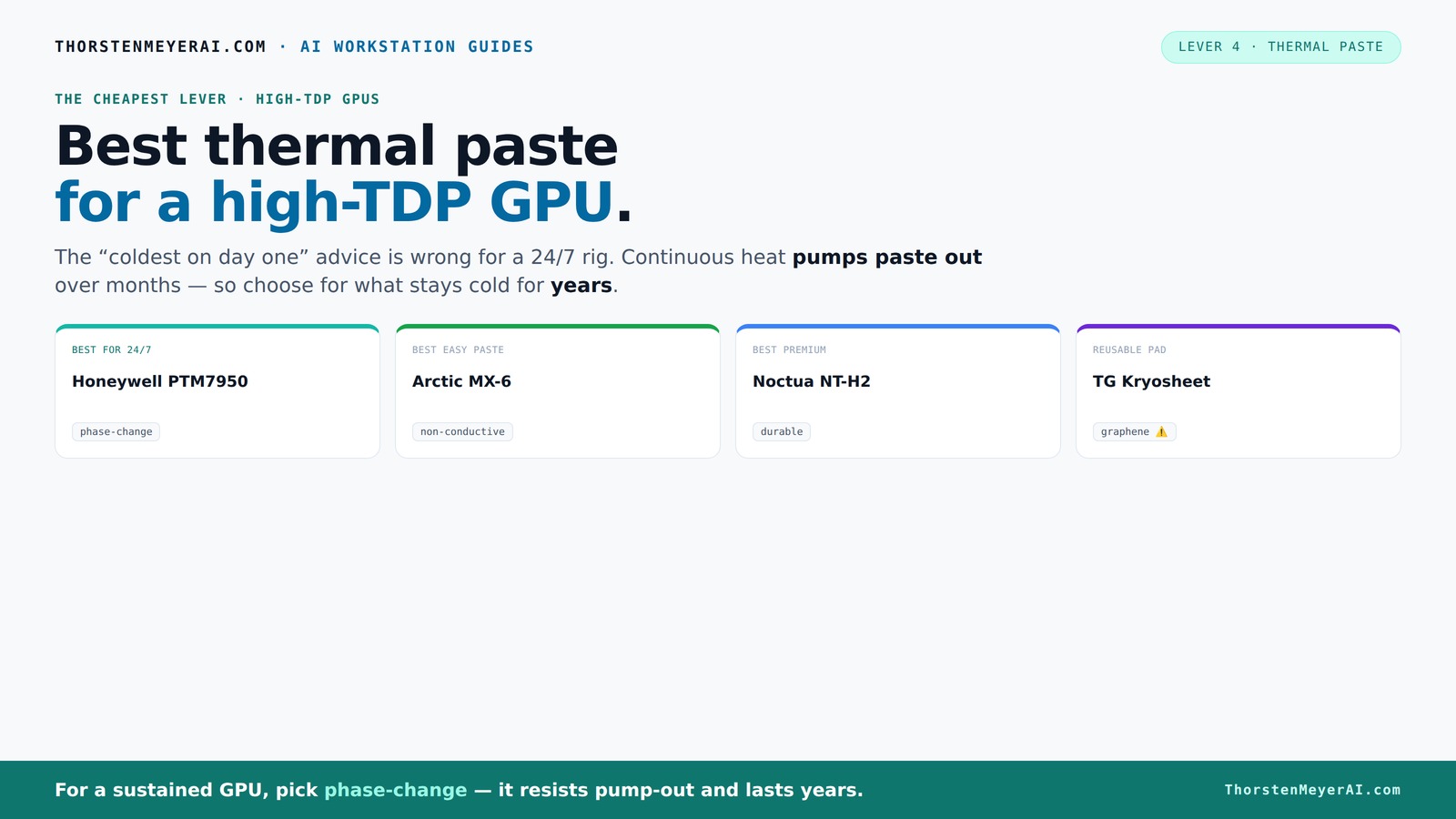1456x819 pixels.
Task: Click the Best thermal paste headline
Action: 337,146
